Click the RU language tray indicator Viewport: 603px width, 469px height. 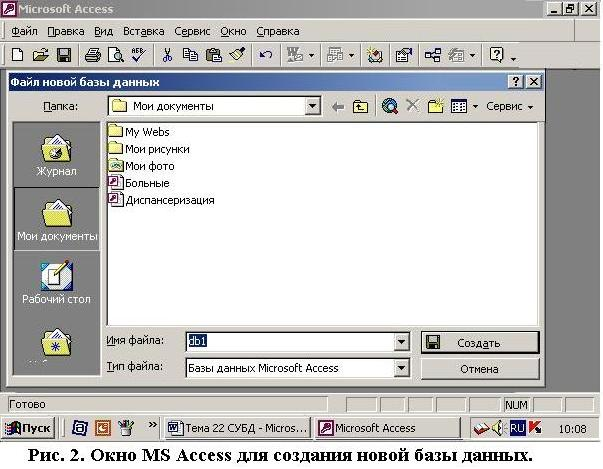click(x=517, y=428)
